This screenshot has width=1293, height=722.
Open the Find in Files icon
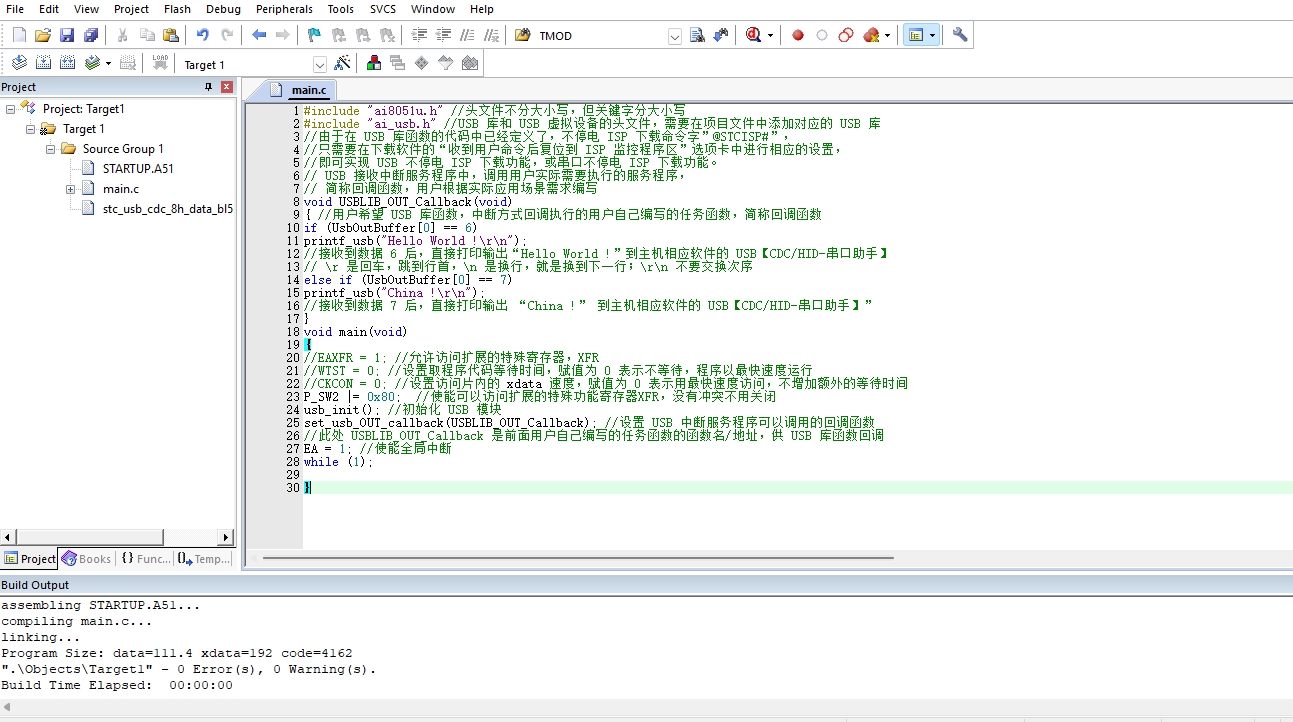(523, 35)
